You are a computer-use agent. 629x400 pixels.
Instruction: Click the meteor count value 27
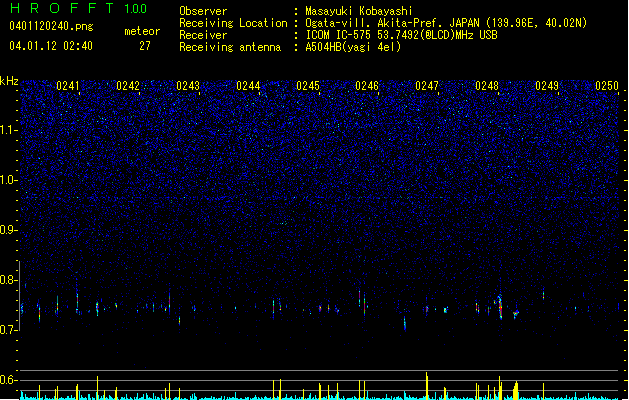[145, 46]
